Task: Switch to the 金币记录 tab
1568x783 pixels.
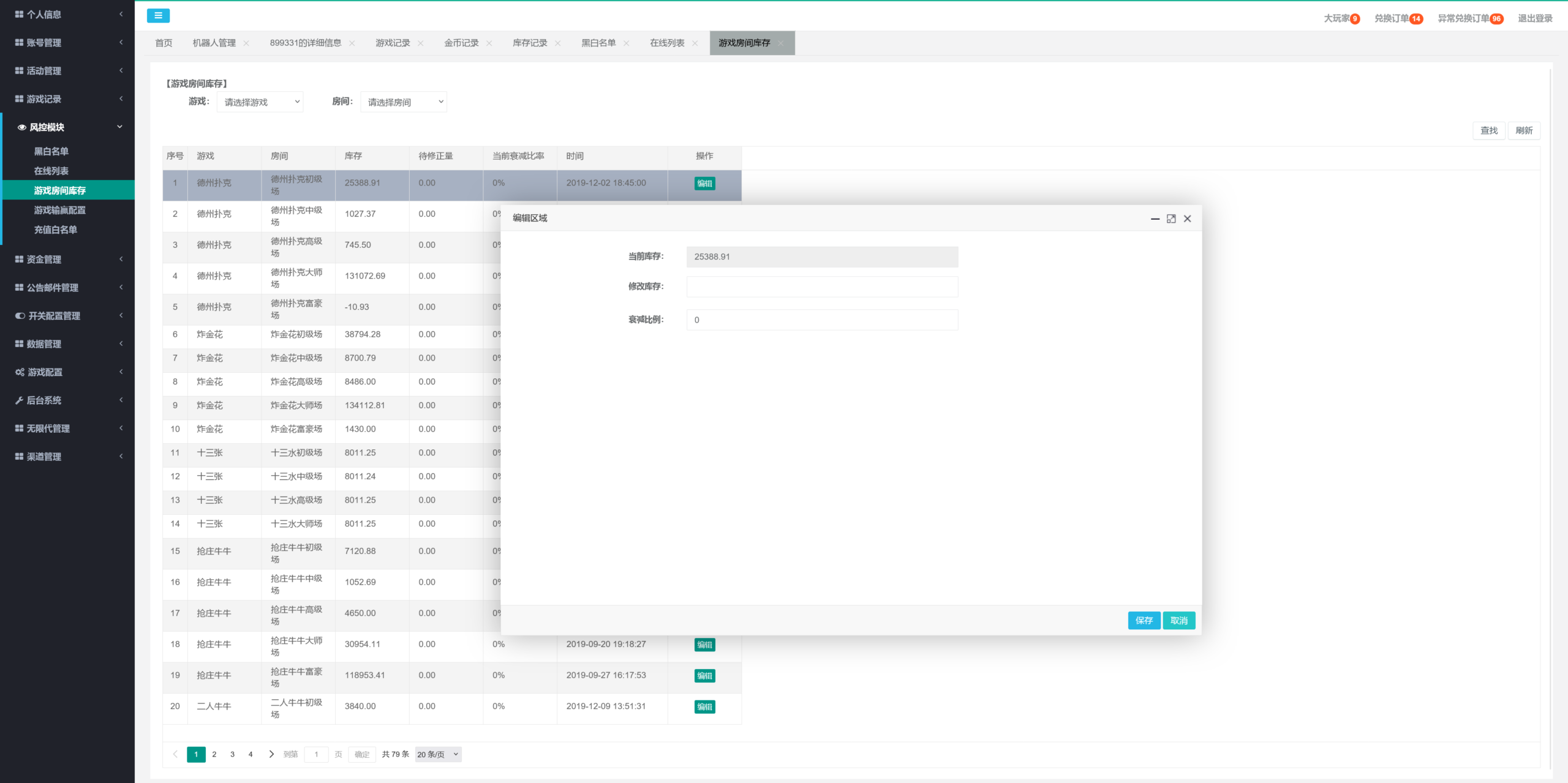Action: pyautogui.click(x=461, y=43)
